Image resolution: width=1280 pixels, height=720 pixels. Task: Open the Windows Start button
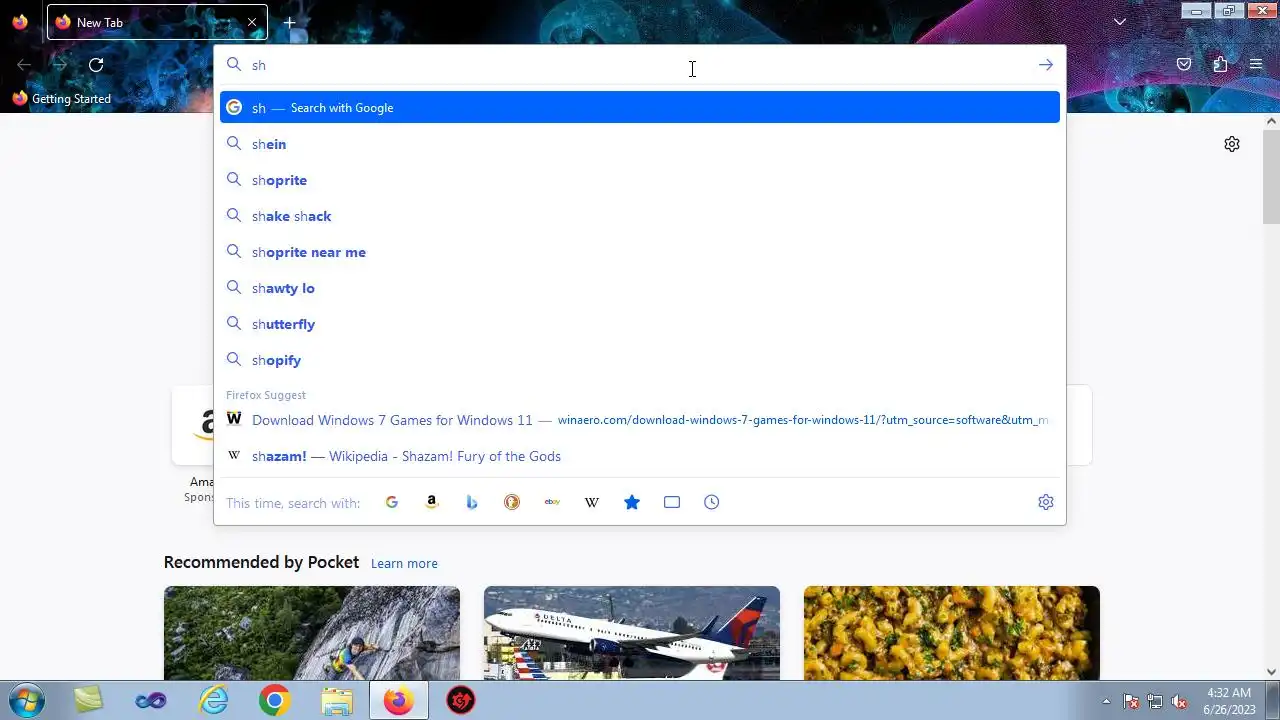pos(25,700)
